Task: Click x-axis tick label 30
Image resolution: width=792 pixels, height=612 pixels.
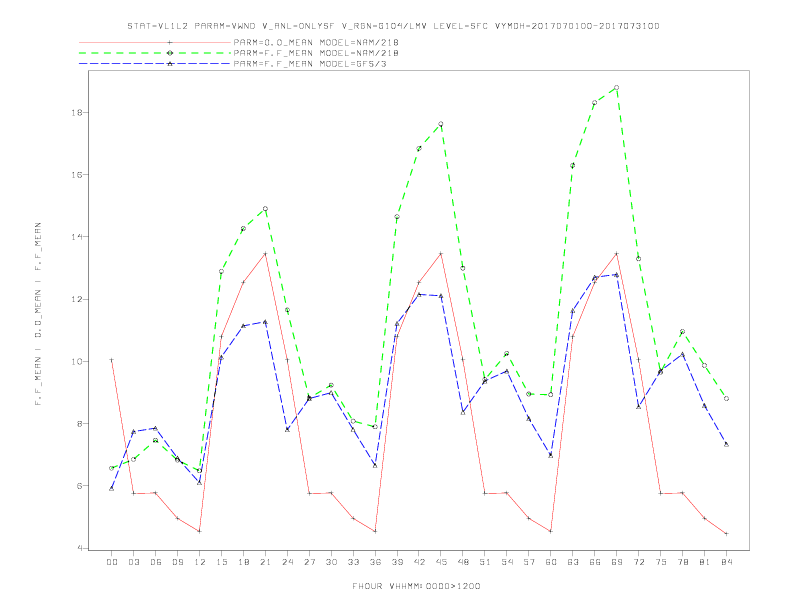Action: [331, 562]
